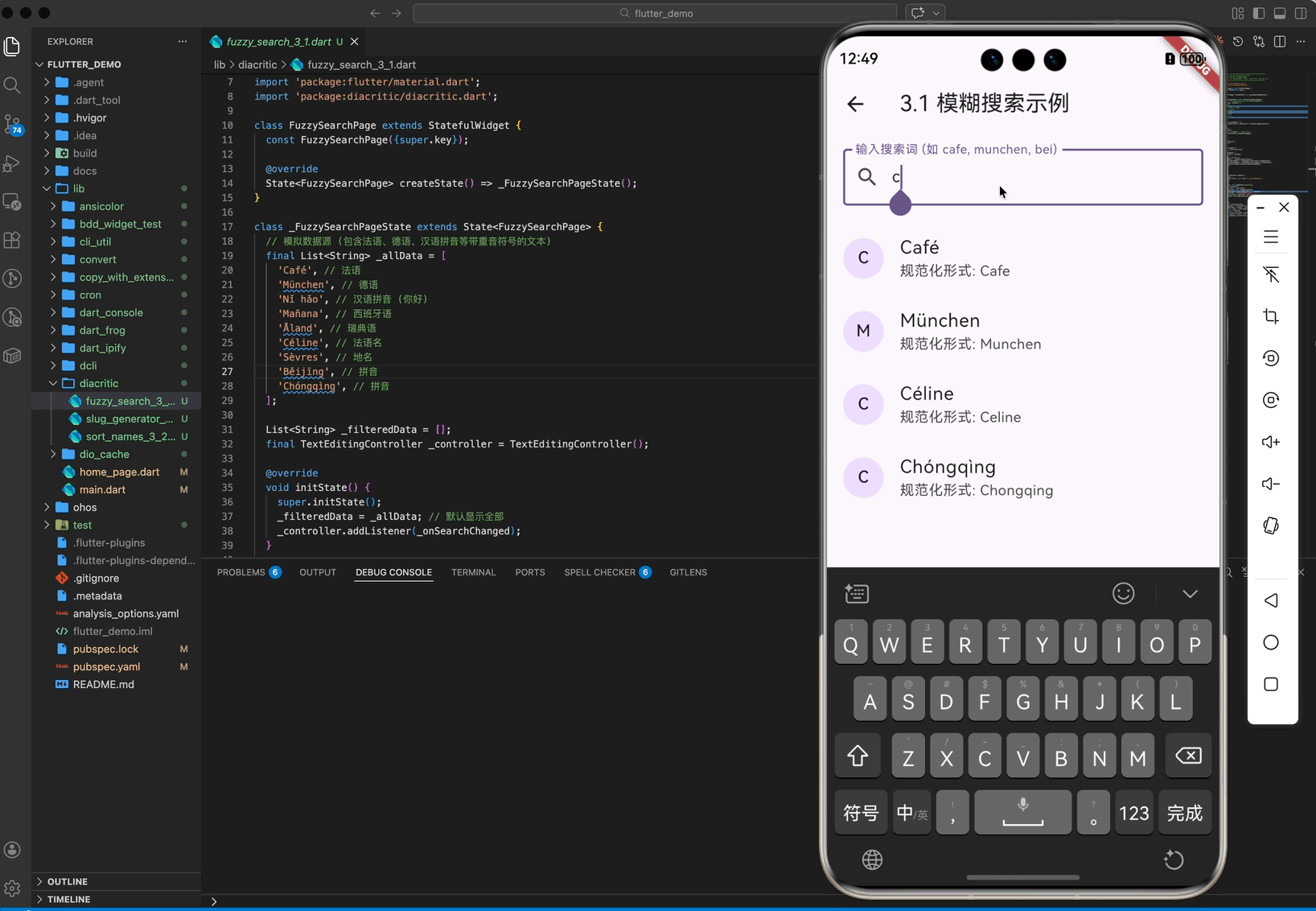Open the Manage gear settings menu
1316x911 pixels.
[x=12, y=888]
